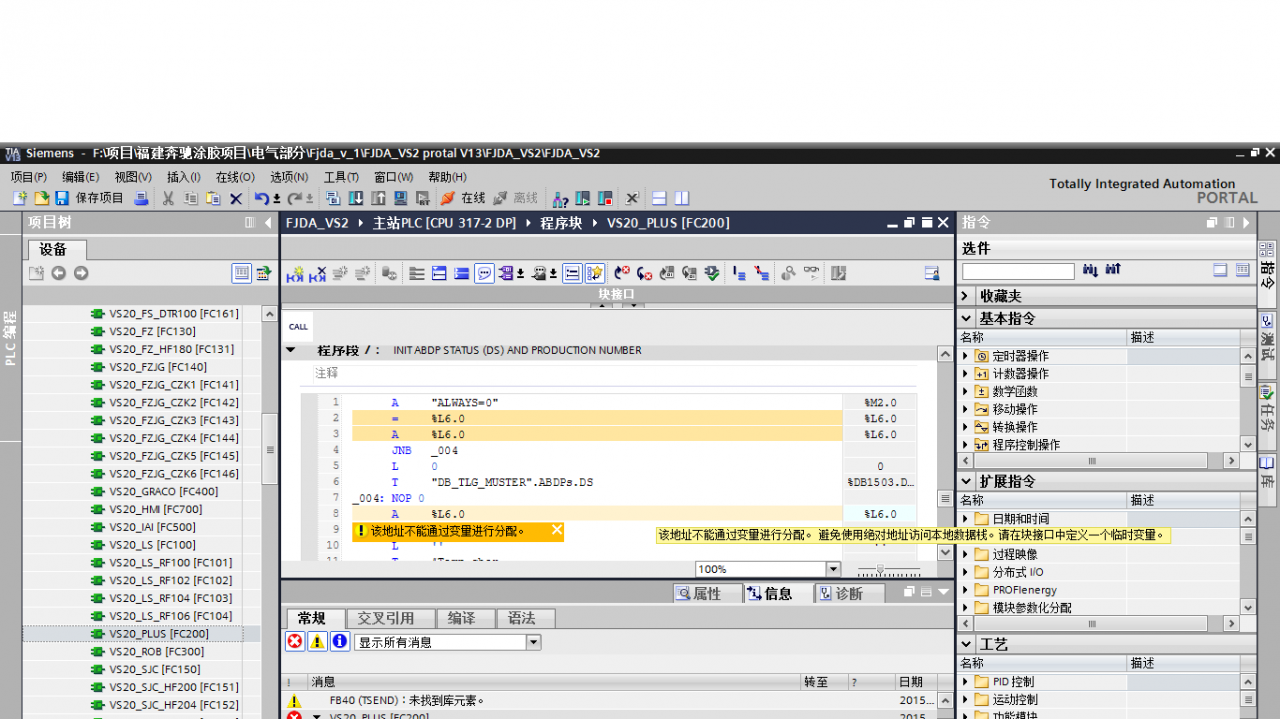Expand the PID 控制 folder
1280x719 pixels.
point(966,682)
